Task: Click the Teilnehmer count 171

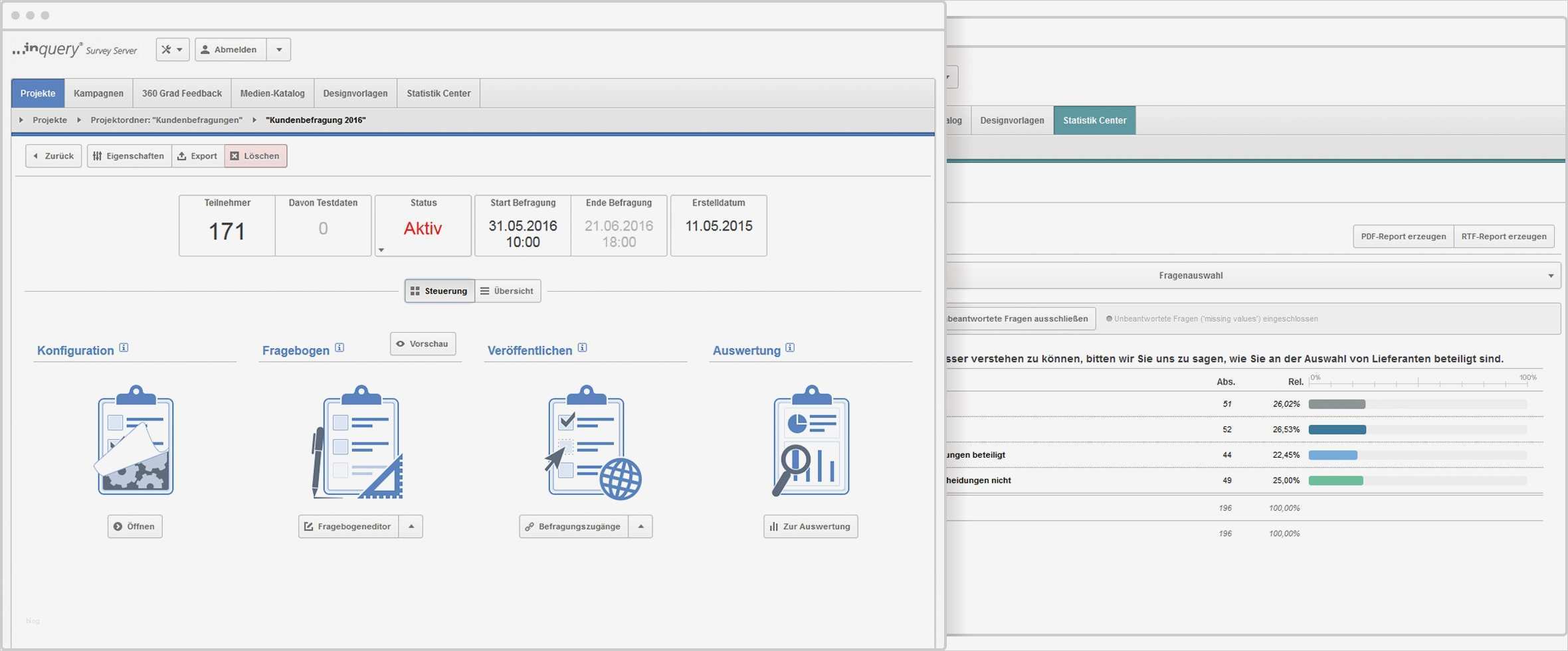Action: click(227, 232)
